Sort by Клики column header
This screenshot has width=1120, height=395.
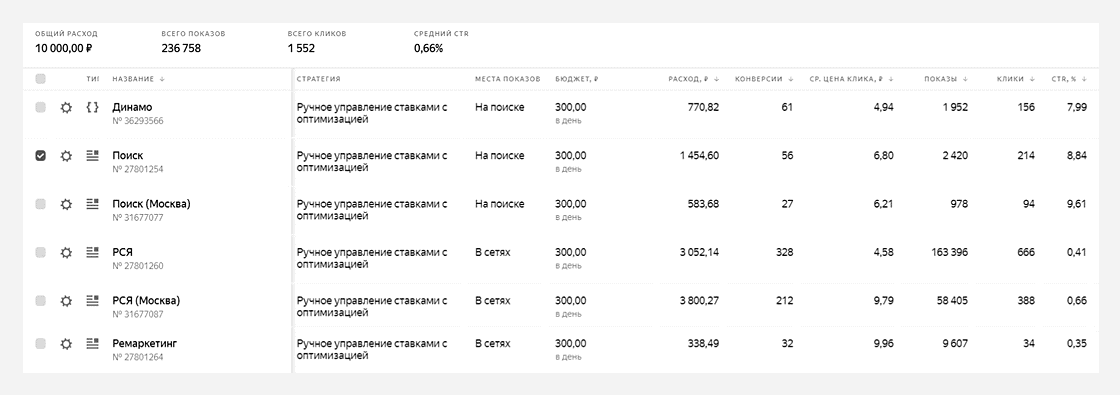coord(1015,79)
